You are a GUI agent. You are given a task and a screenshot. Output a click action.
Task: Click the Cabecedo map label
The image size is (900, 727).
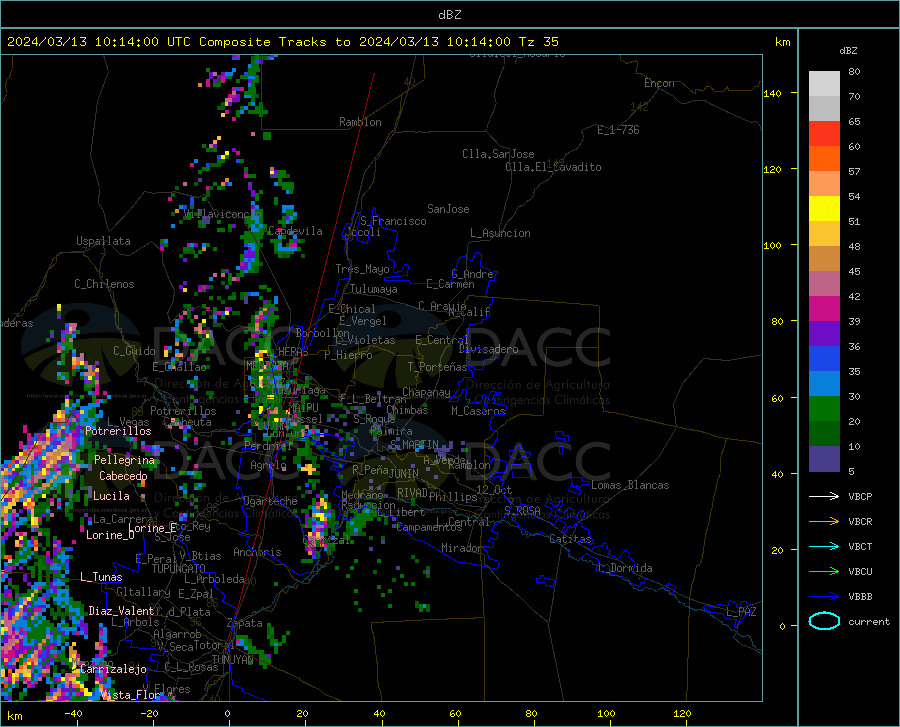pos(123,476)
